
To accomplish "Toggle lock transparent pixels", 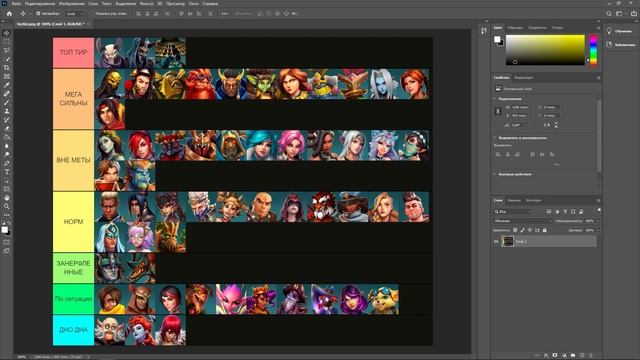I will click(x=515, y=230).
